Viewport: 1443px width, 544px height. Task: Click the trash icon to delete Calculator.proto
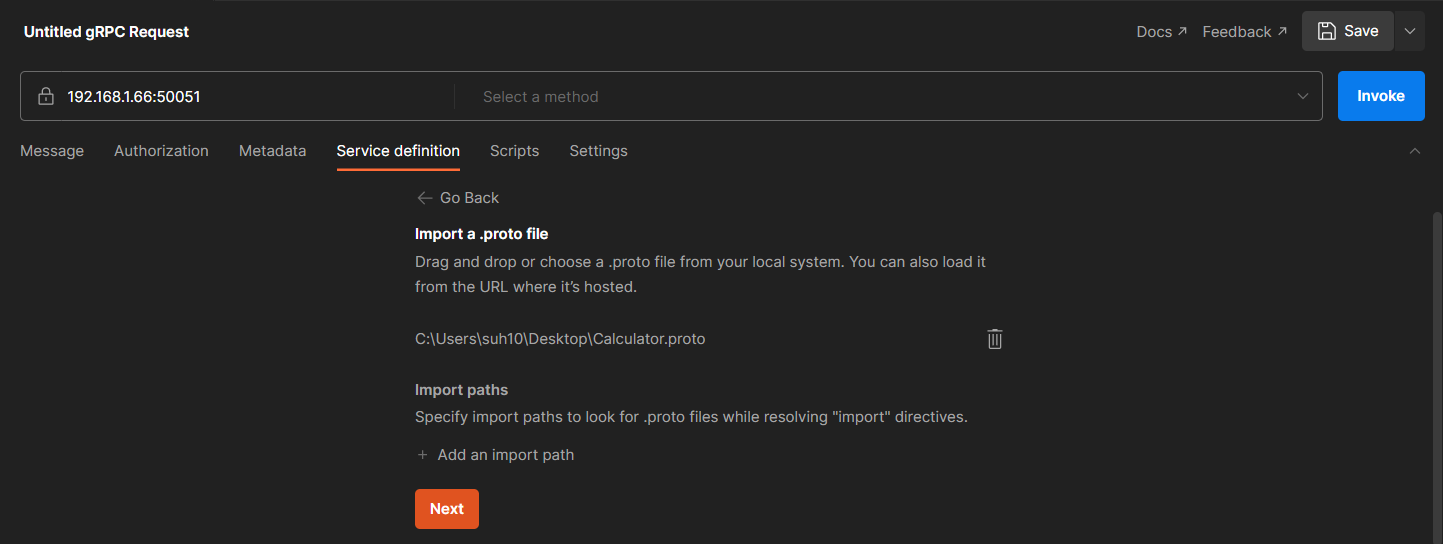click(994, 339)
